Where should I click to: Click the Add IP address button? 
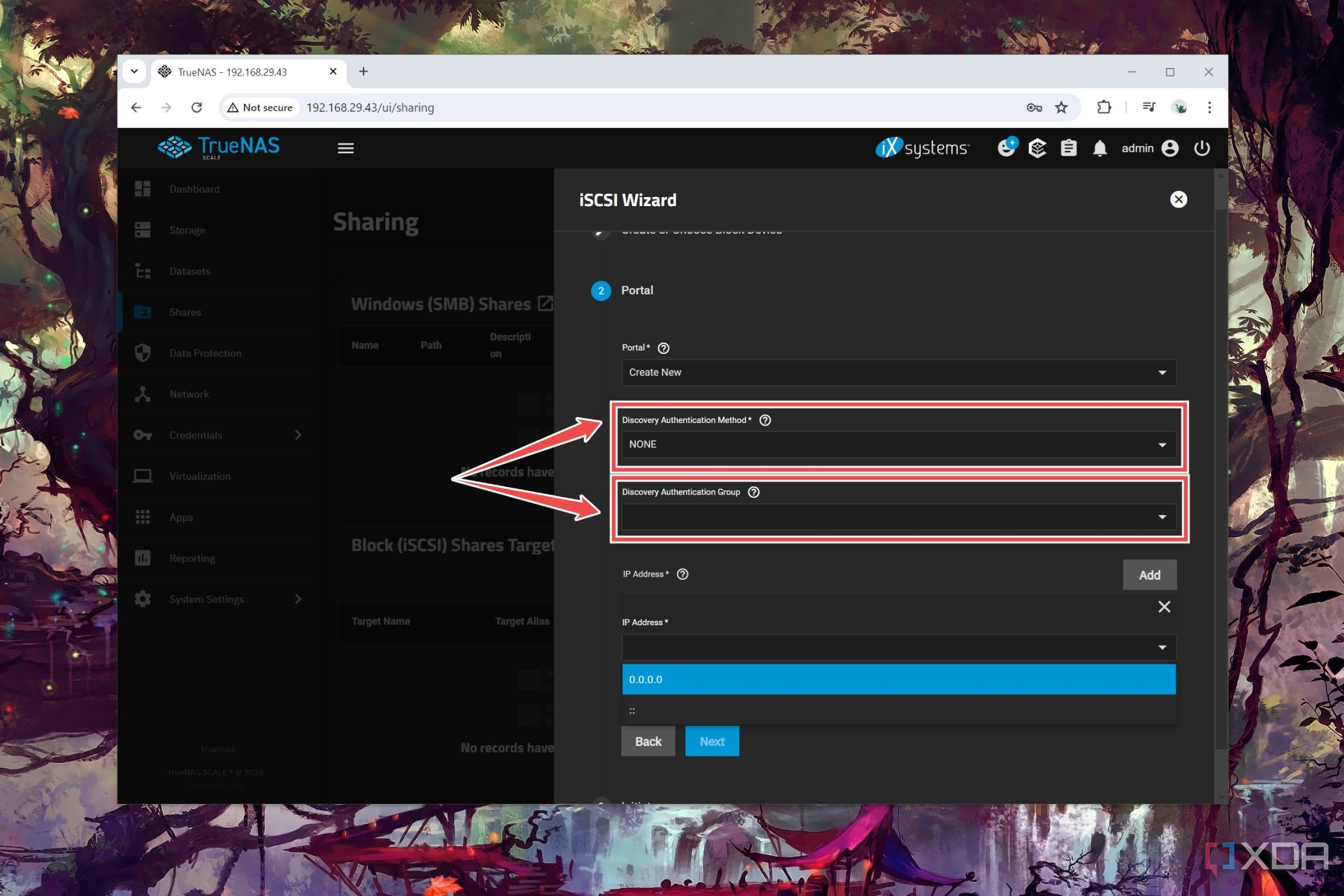point(1149,574)
